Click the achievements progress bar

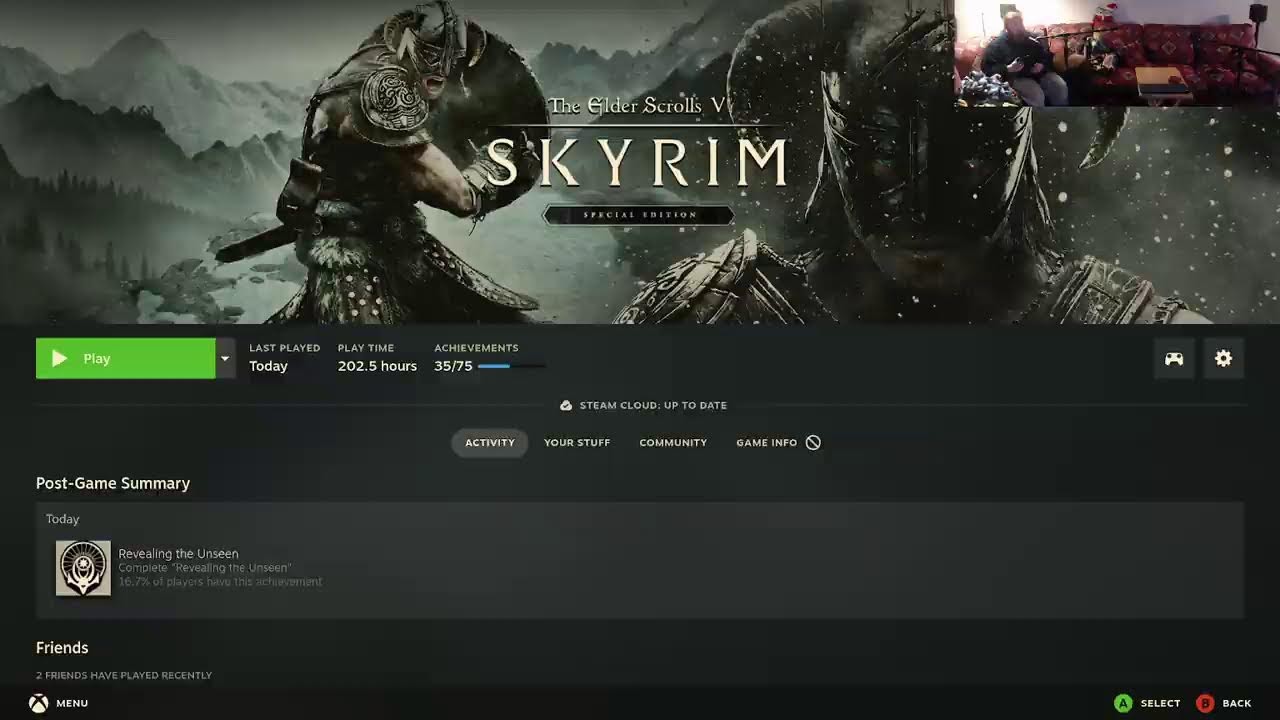pos(512,366)
